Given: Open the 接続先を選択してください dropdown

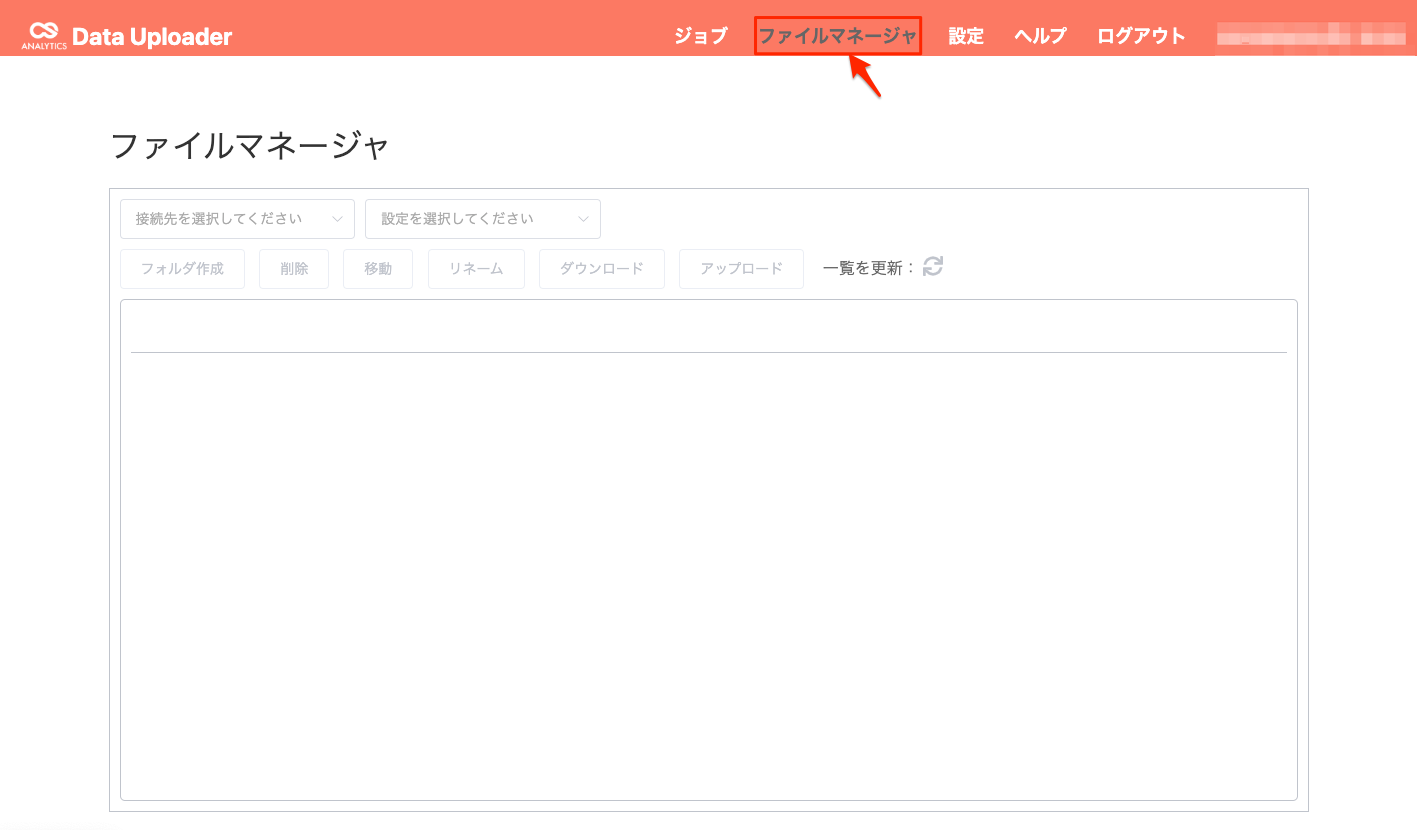Looking at the screenshot, I should [x=237, y=218].
